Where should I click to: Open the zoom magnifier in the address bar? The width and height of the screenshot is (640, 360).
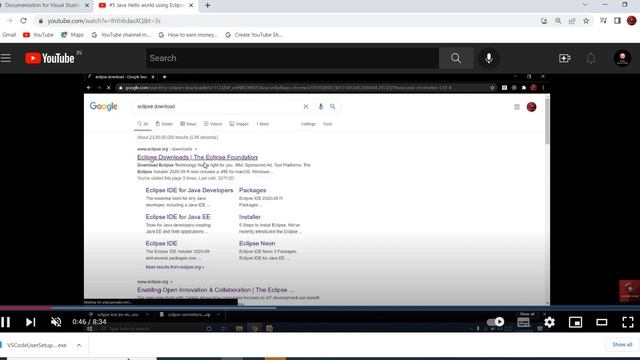click(558, 20)
